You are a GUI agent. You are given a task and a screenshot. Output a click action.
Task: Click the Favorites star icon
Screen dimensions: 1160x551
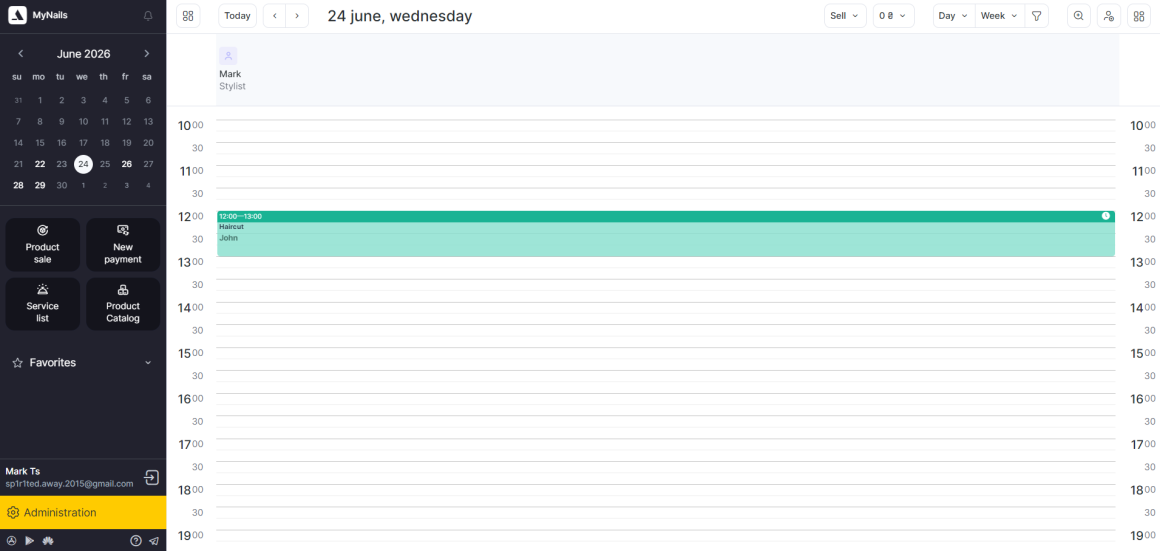point(18,363)
